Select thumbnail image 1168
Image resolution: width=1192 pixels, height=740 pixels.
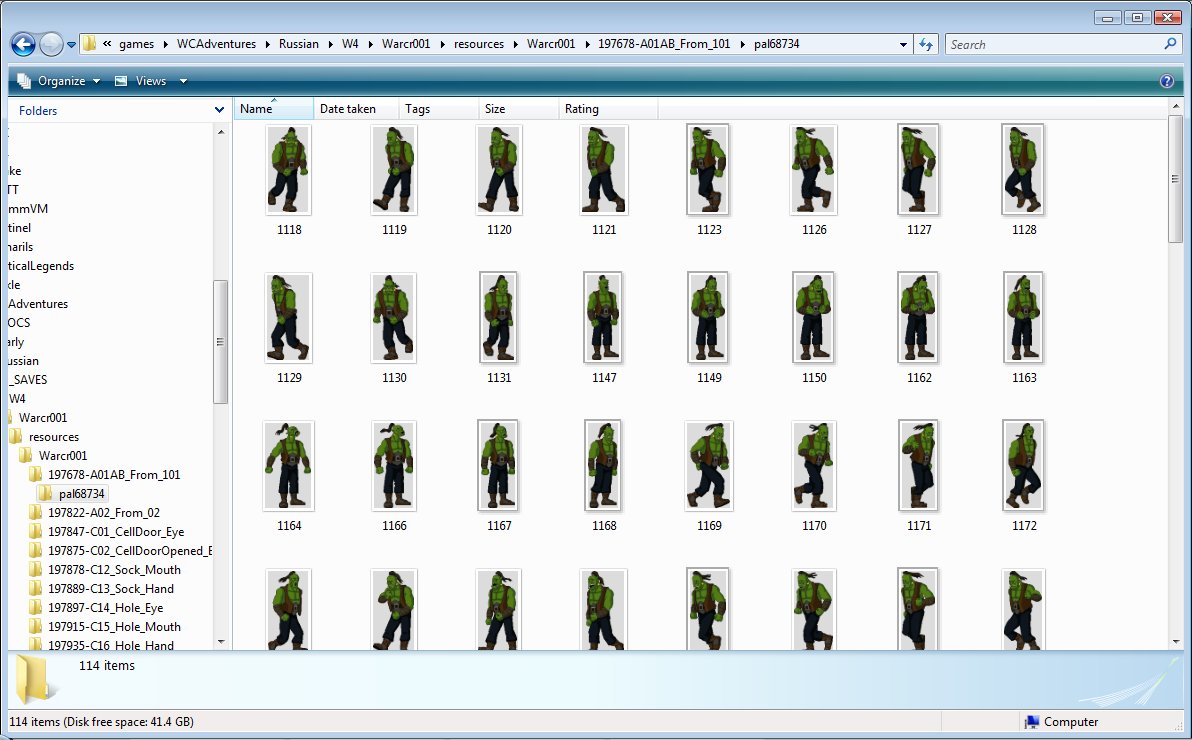pyautogui.click(x=604, y=465)
